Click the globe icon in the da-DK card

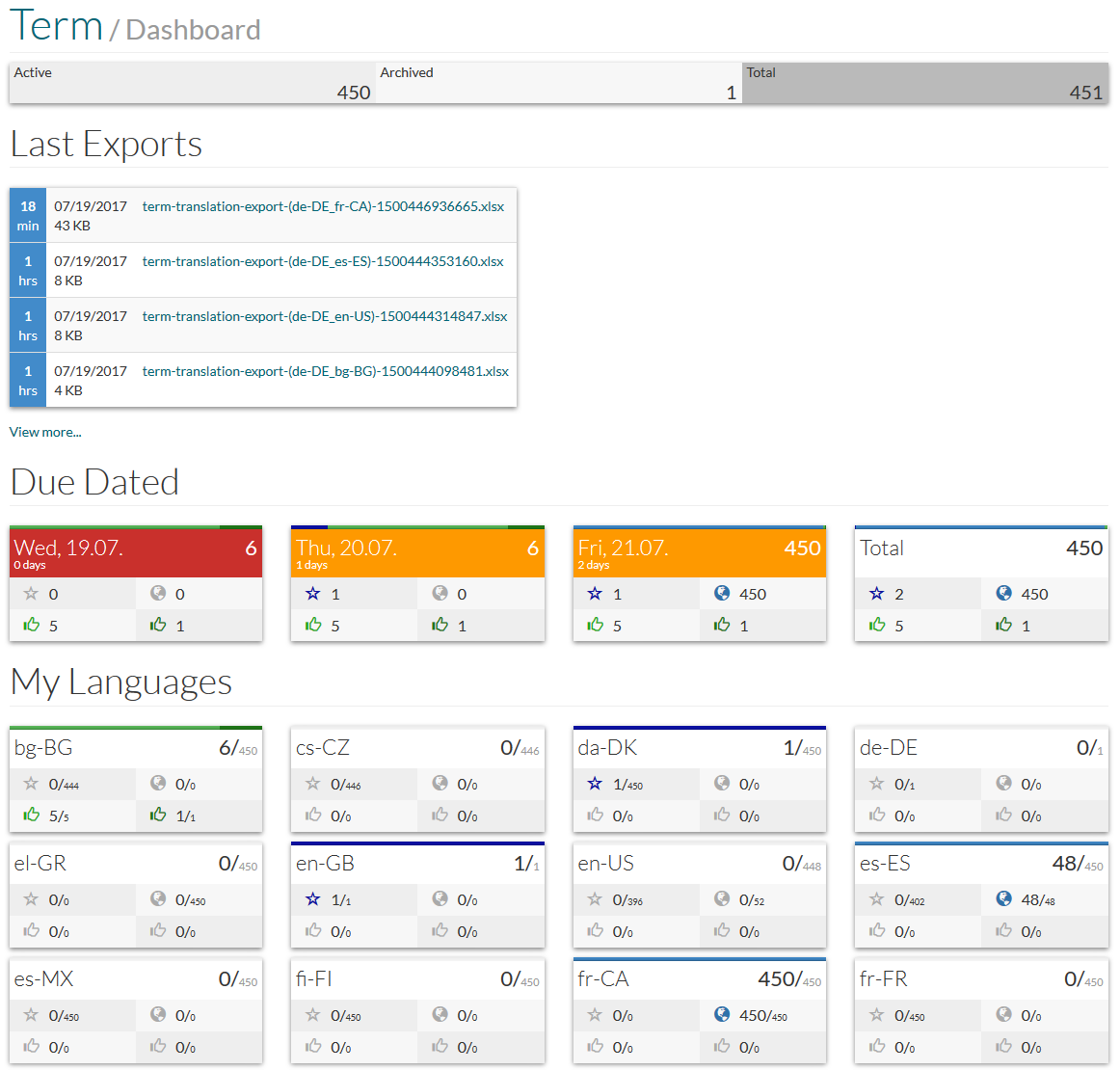722,784
